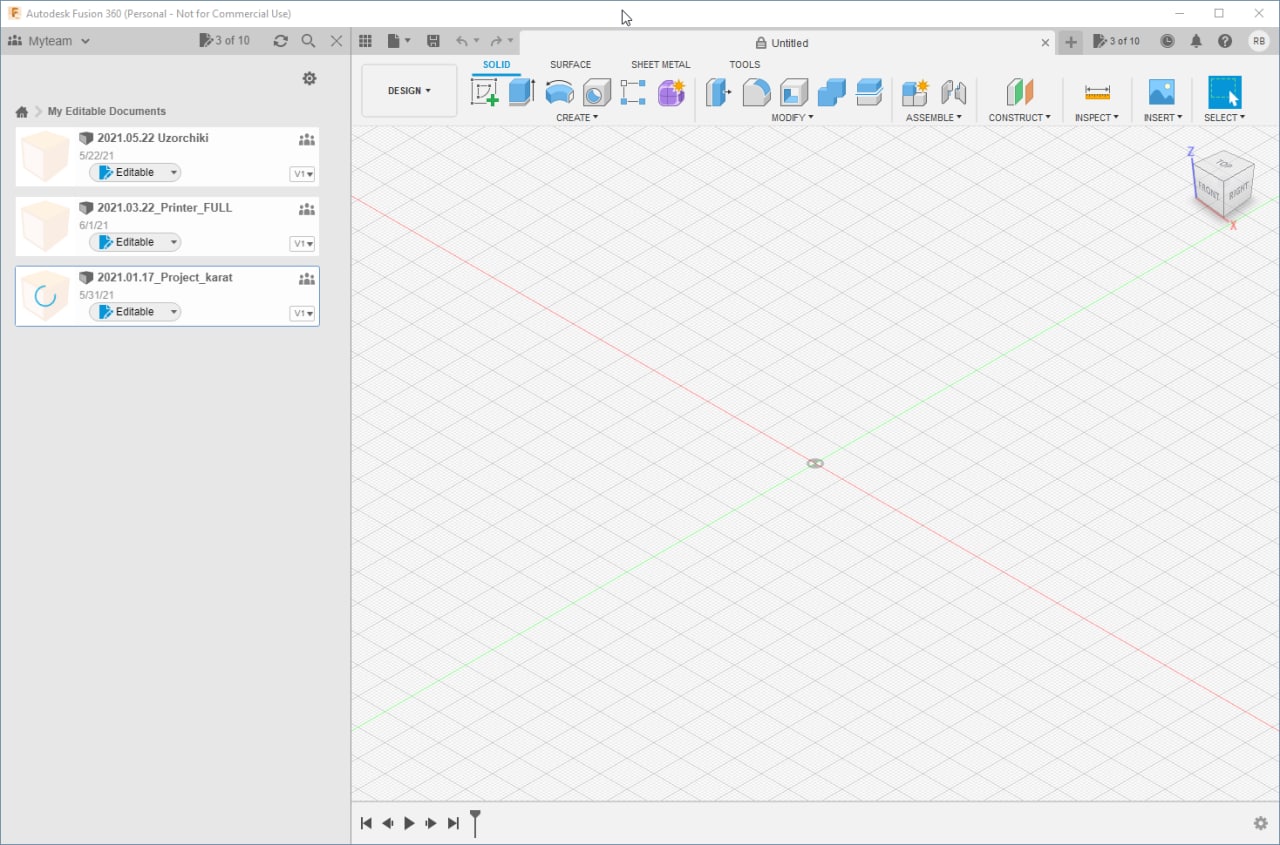Open the Myteam team dropdown
Image resolution: width=1280 pixels, height=845 pixels.
click(49, 41)
